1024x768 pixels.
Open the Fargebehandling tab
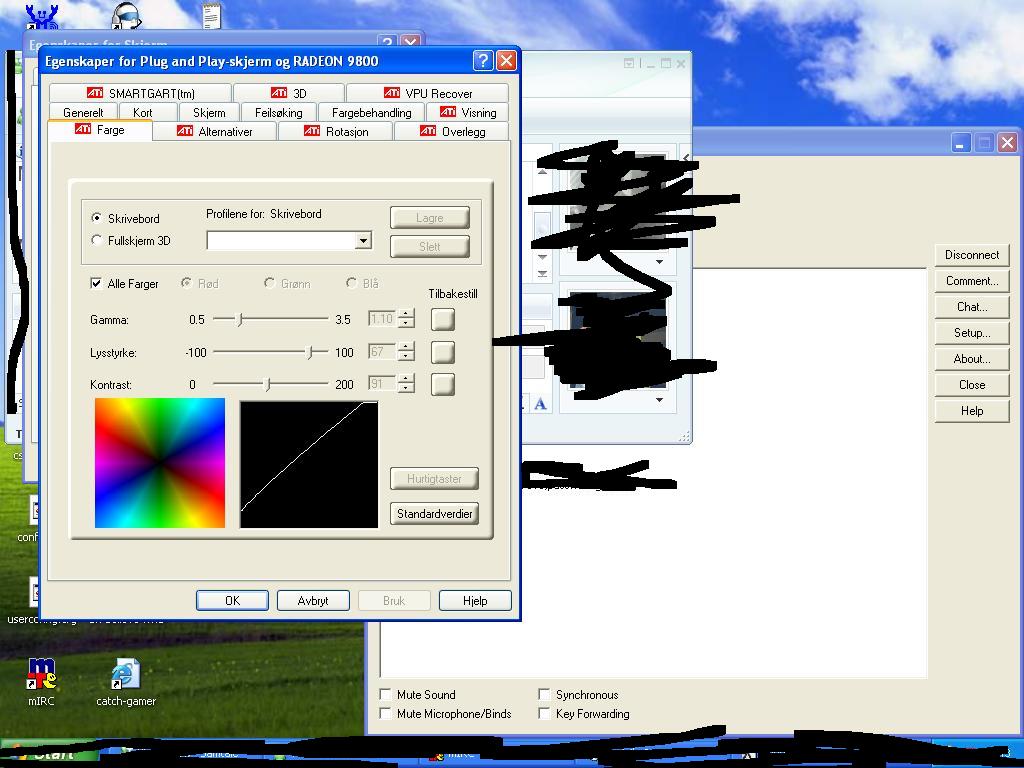[371, 112]
